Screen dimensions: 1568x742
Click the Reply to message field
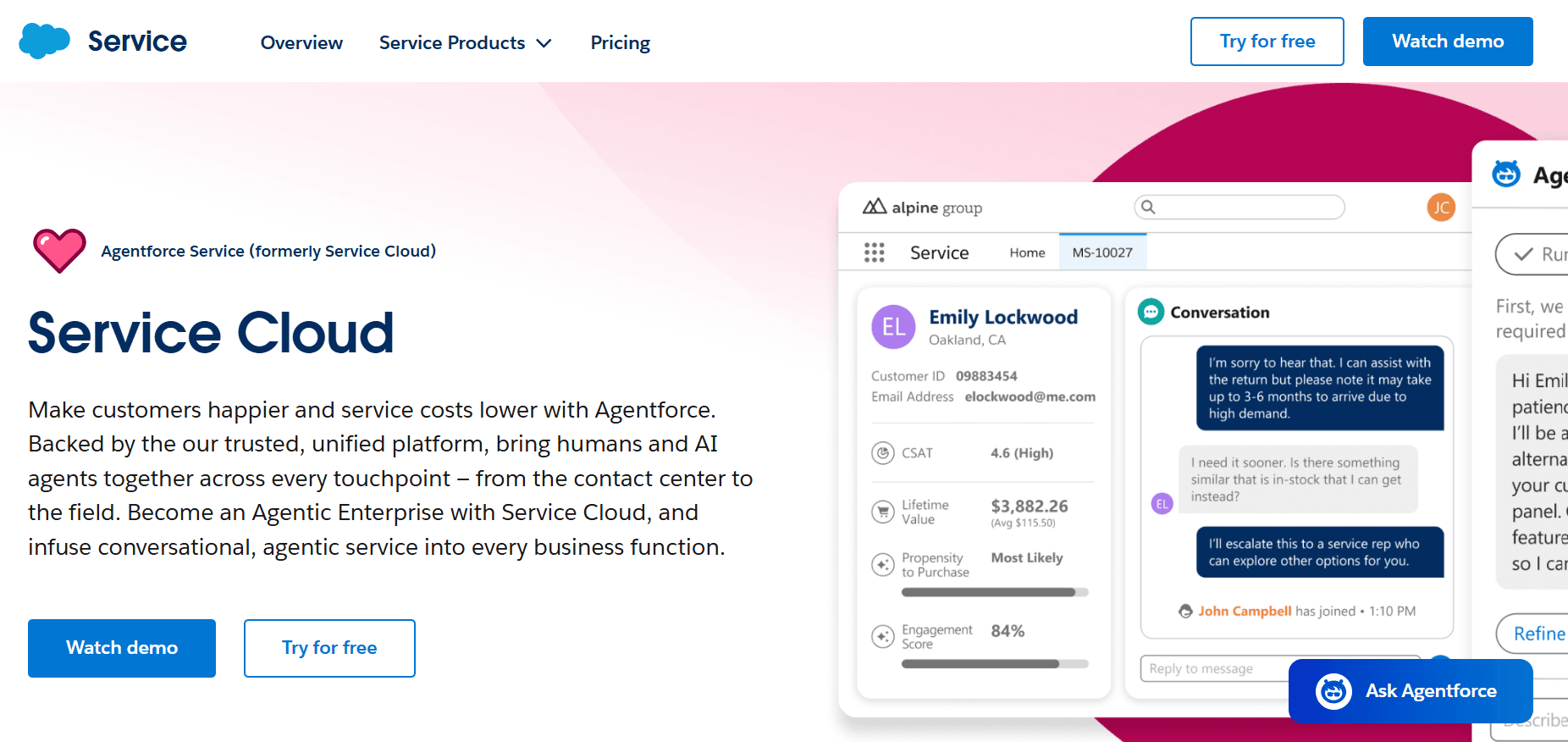tap(1279, 668)
